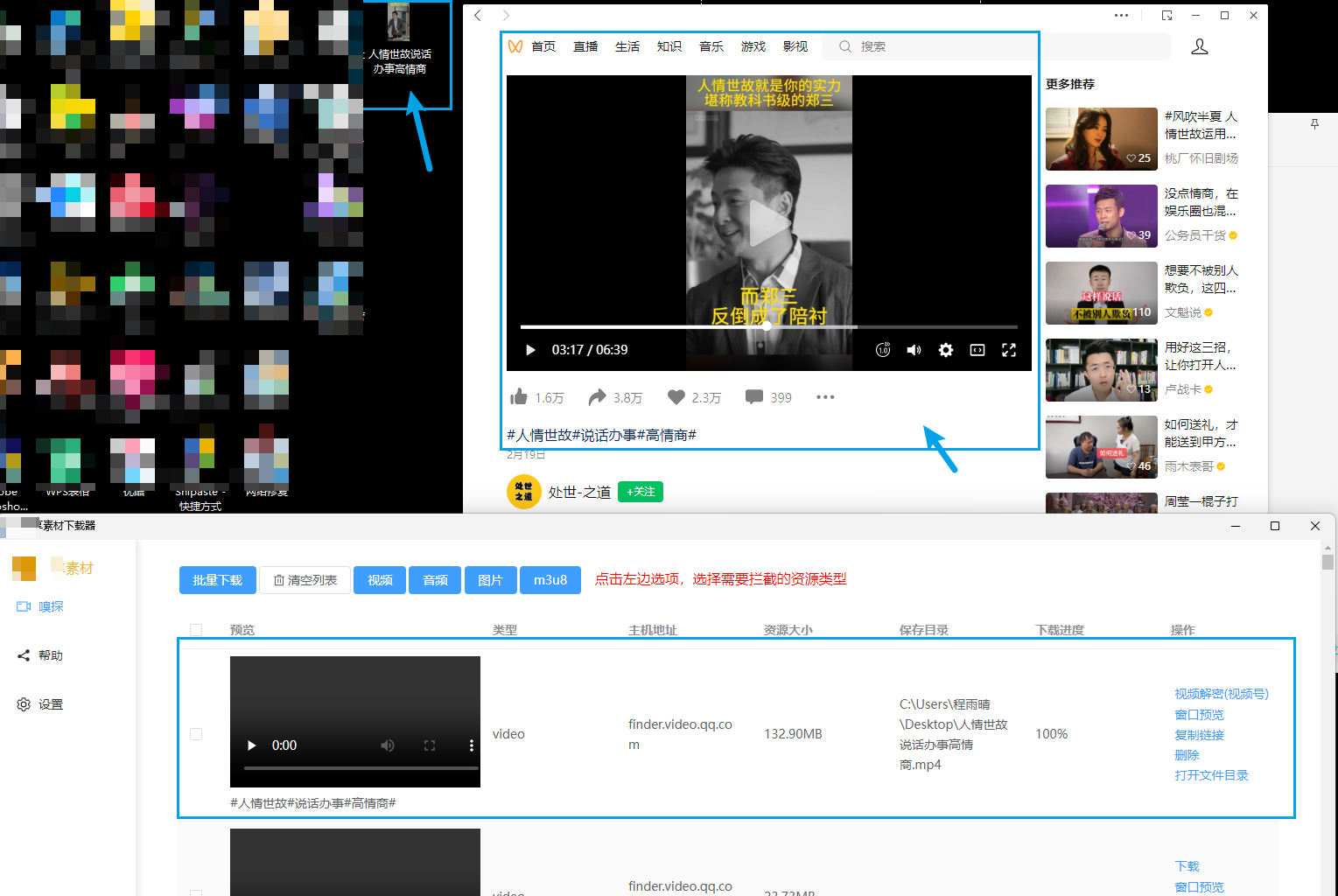Click the 视频解密(视频号) link
Image resolution: width=1338 pixels, height=896 pixels.
[x=1222, y=694]
